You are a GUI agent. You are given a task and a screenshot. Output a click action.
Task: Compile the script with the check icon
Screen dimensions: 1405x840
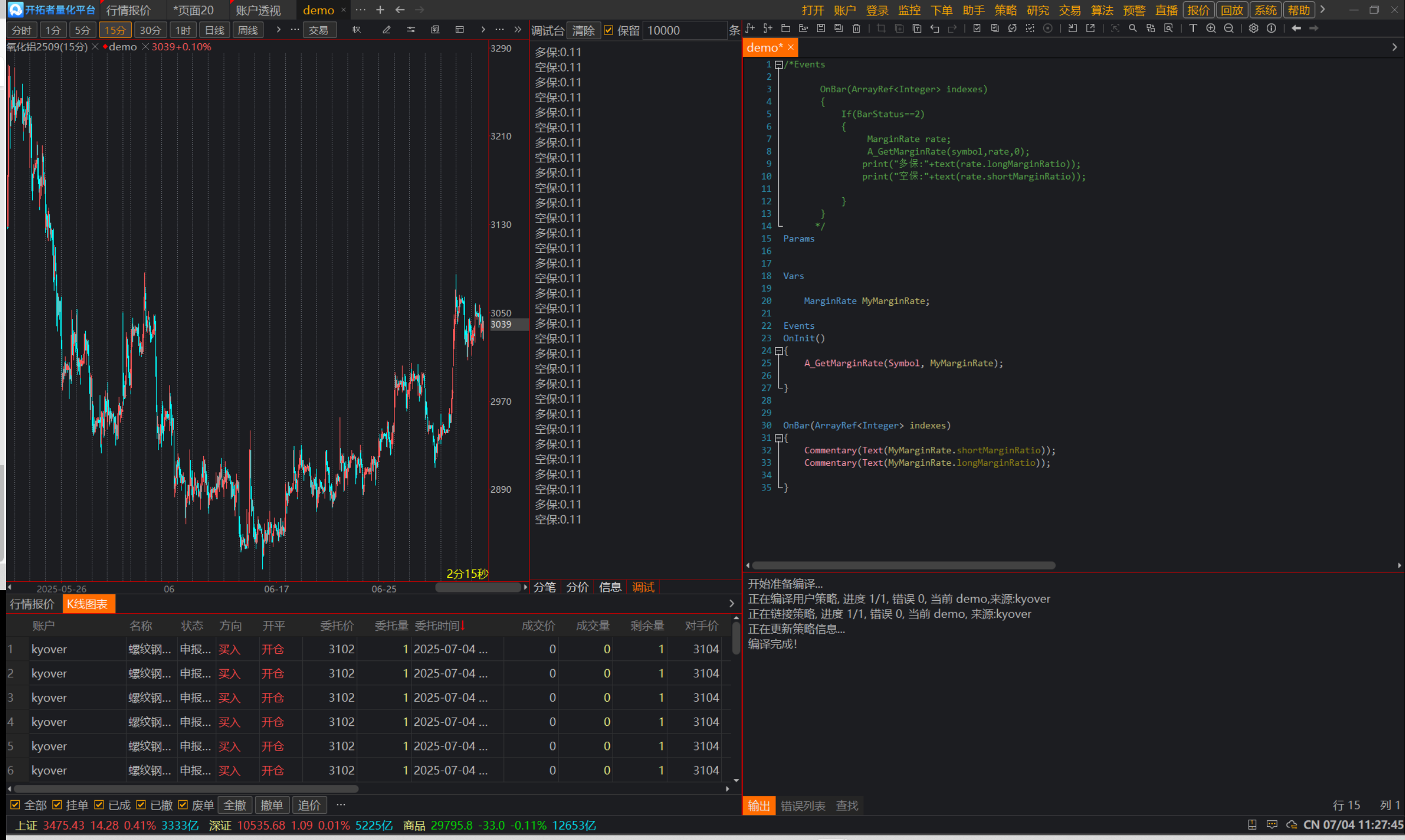coord(977,28)
